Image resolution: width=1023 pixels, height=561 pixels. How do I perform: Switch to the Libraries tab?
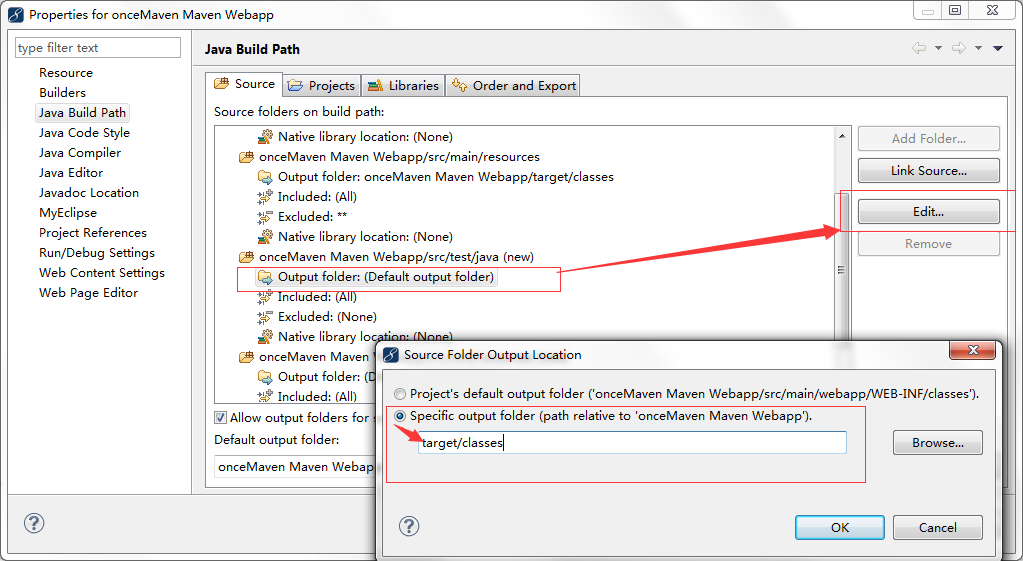402,86
